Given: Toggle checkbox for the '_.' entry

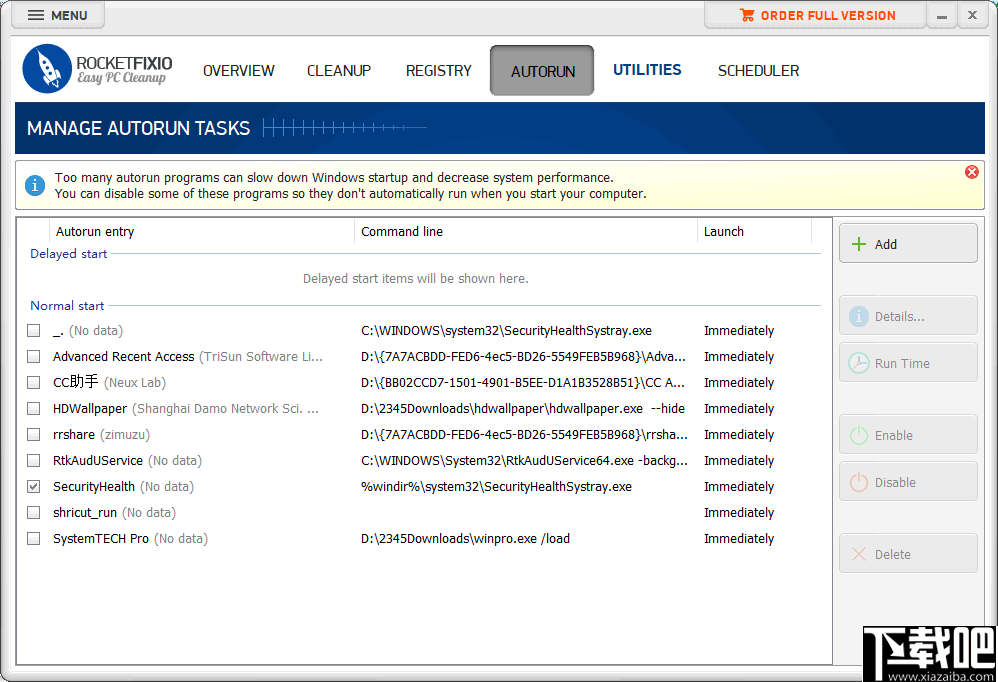Looking at the screenshot, I should pyautogui.click(x=34, y=331).
